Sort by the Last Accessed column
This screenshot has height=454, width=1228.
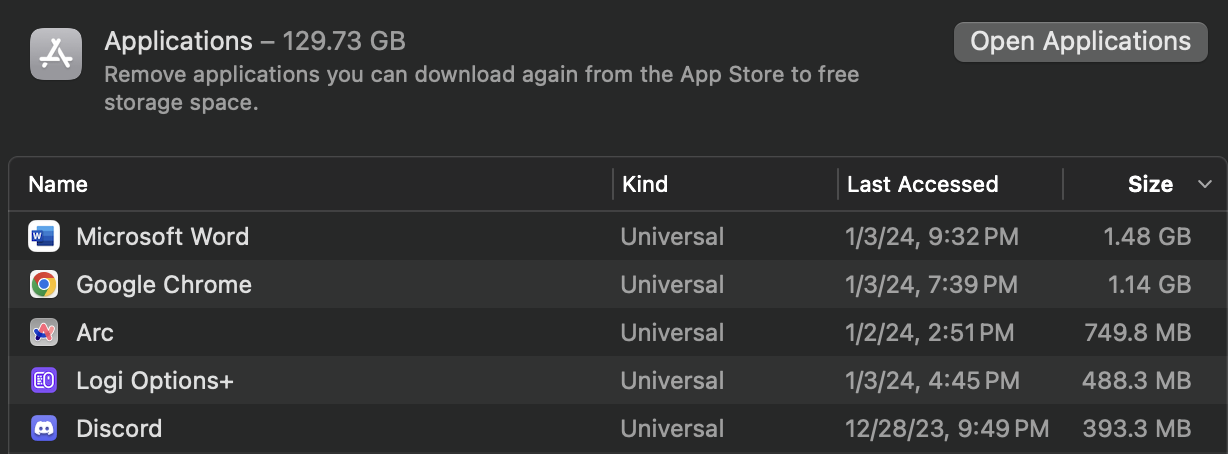922,185
